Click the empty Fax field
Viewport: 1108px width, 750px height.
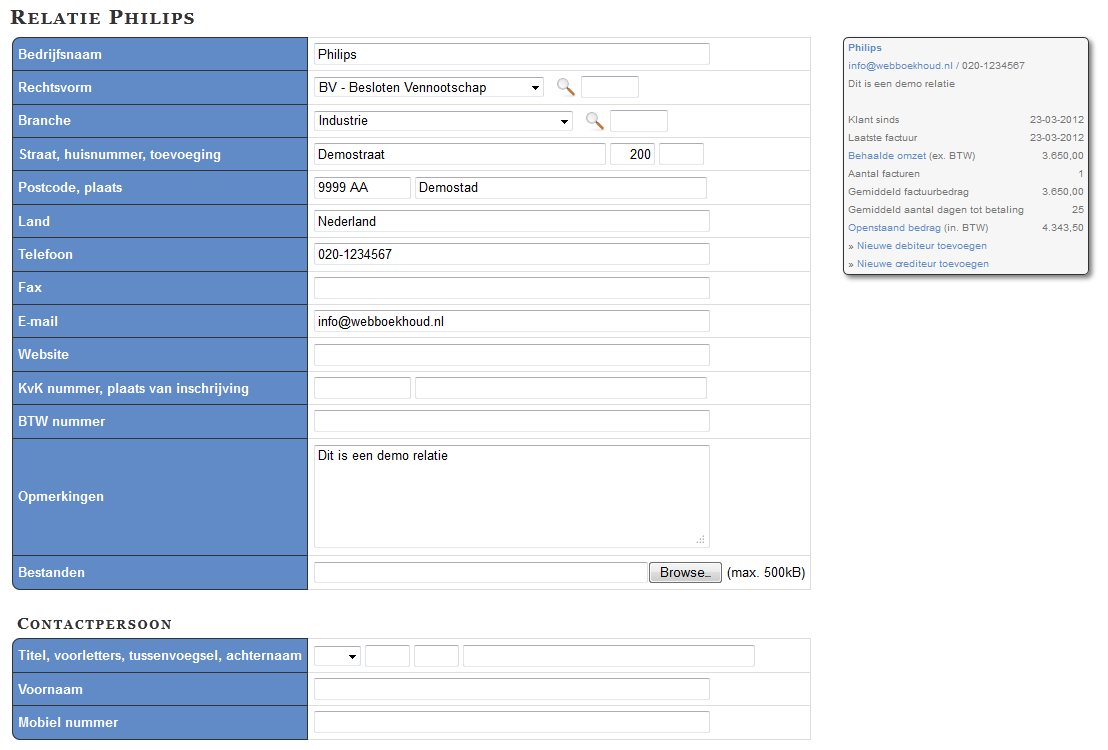pos(512,288)
